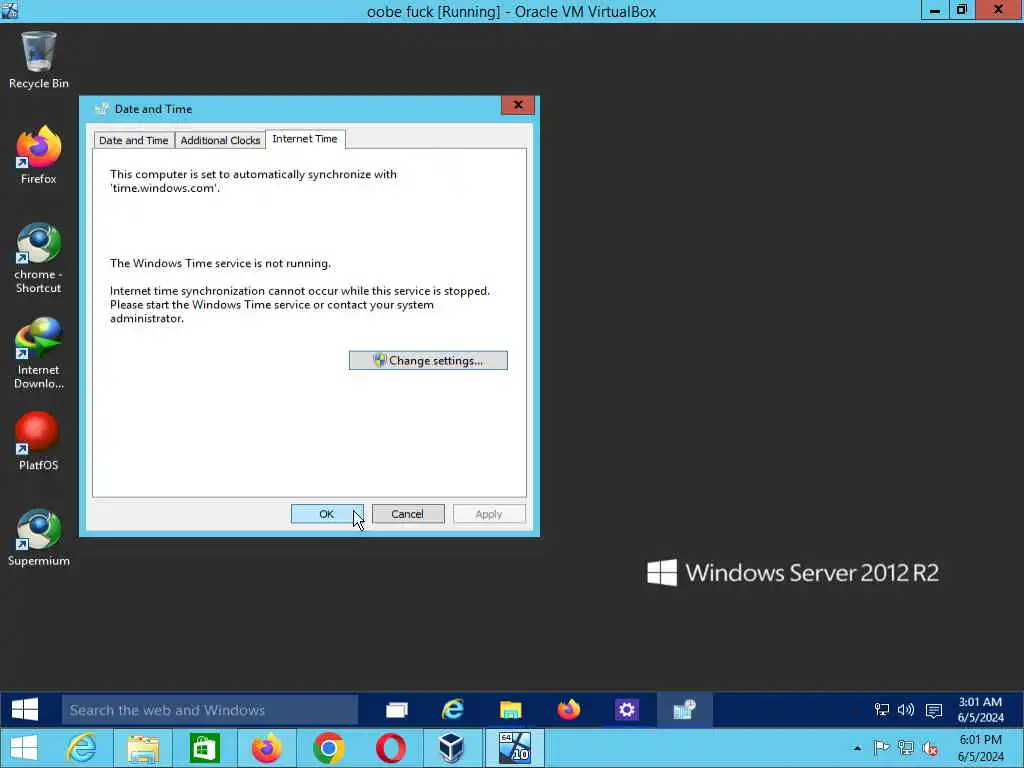Click the guest clock showing 3:01 AM

point(980,710)
